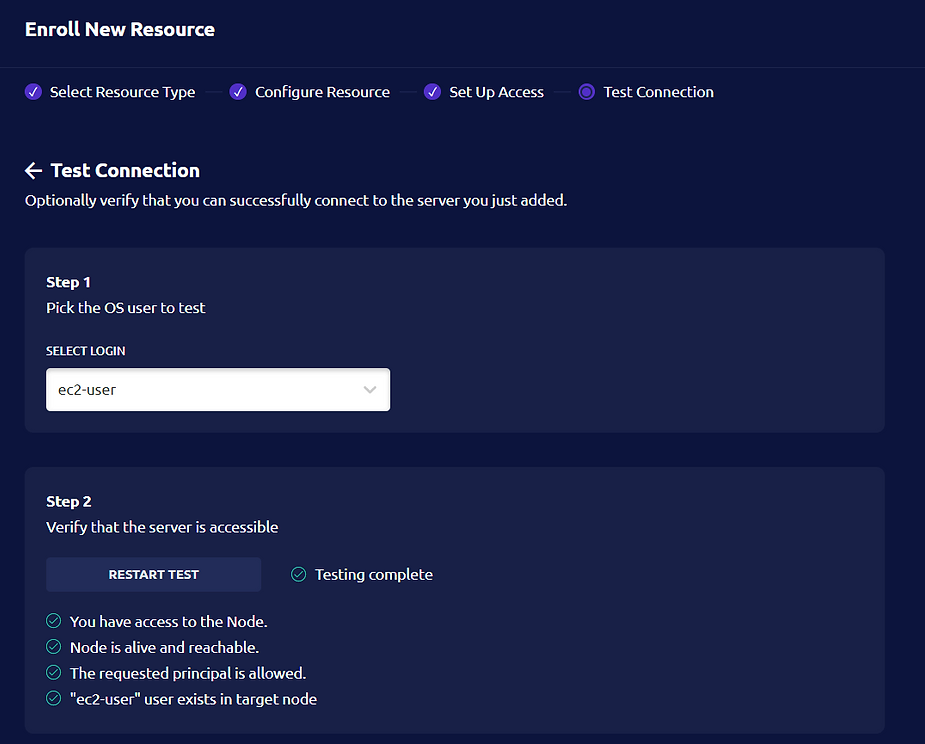Click the Testing complete status check icon
This screenshot has height=744, width=925.
pyautogui.click(x=299, y=574)
